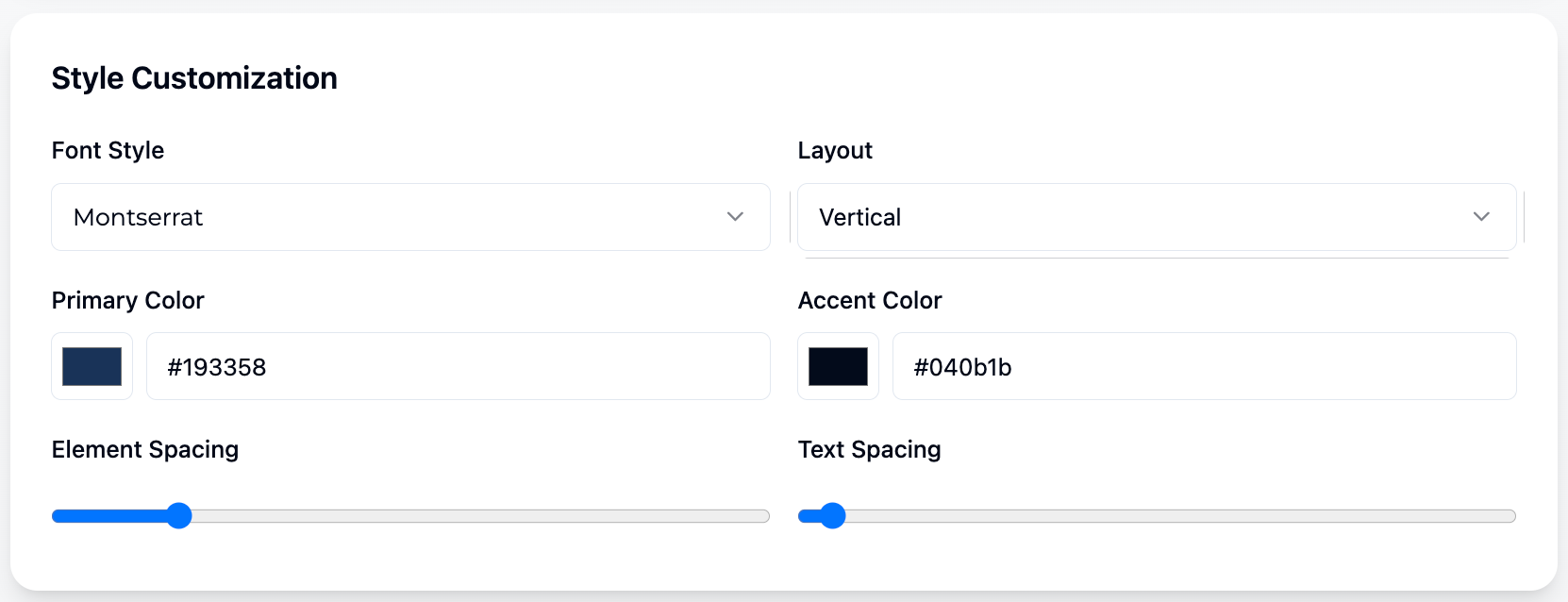Click the Font Style label
The width and height of the screenshot is (1568, 602).
(108, 150)
